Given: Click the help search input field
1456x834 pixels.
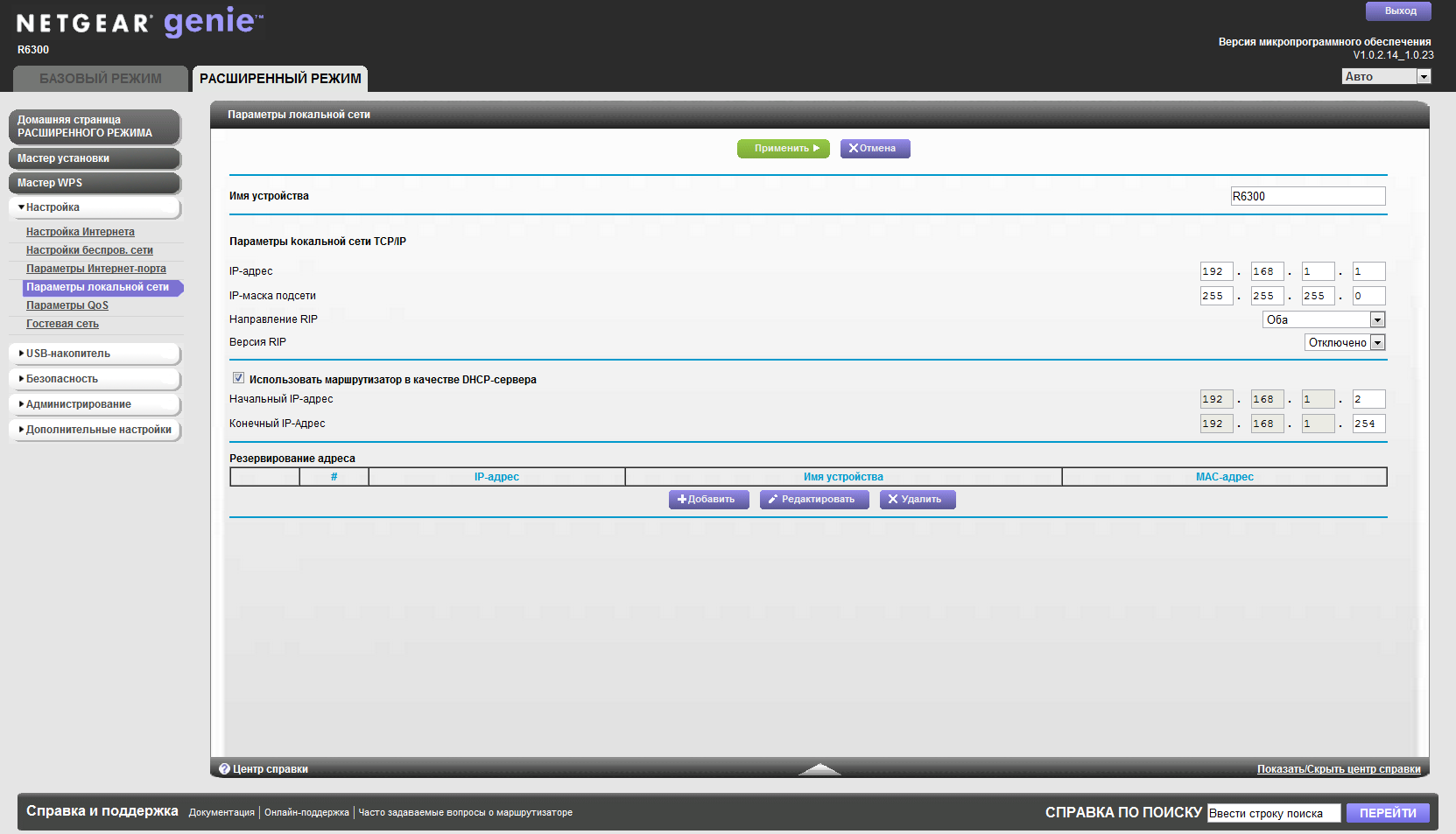Looking at the screenshot, I should pos(1274,813).
